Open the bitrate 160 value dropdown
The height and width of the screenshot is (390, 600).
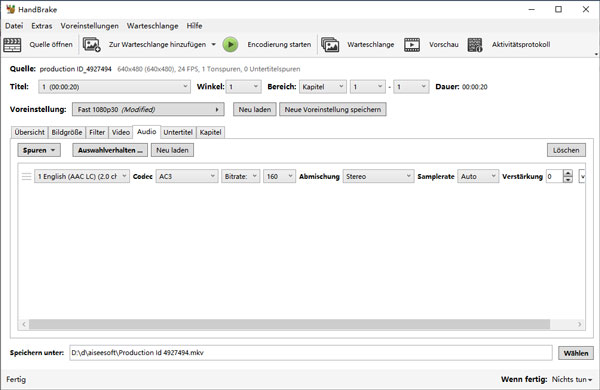(279, 176)
